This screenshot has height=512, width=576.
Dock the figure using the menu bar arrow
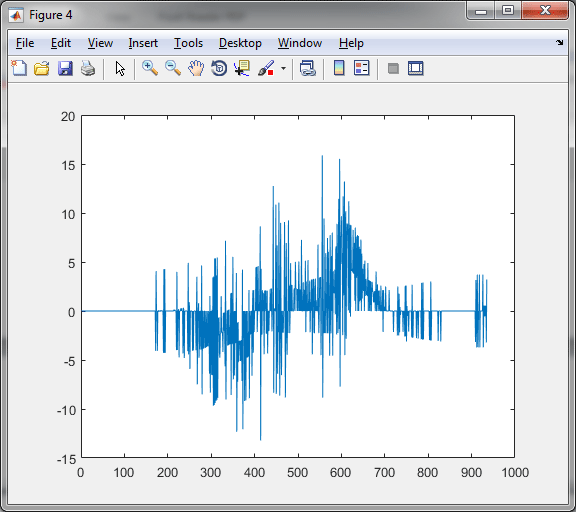point(559,43)
